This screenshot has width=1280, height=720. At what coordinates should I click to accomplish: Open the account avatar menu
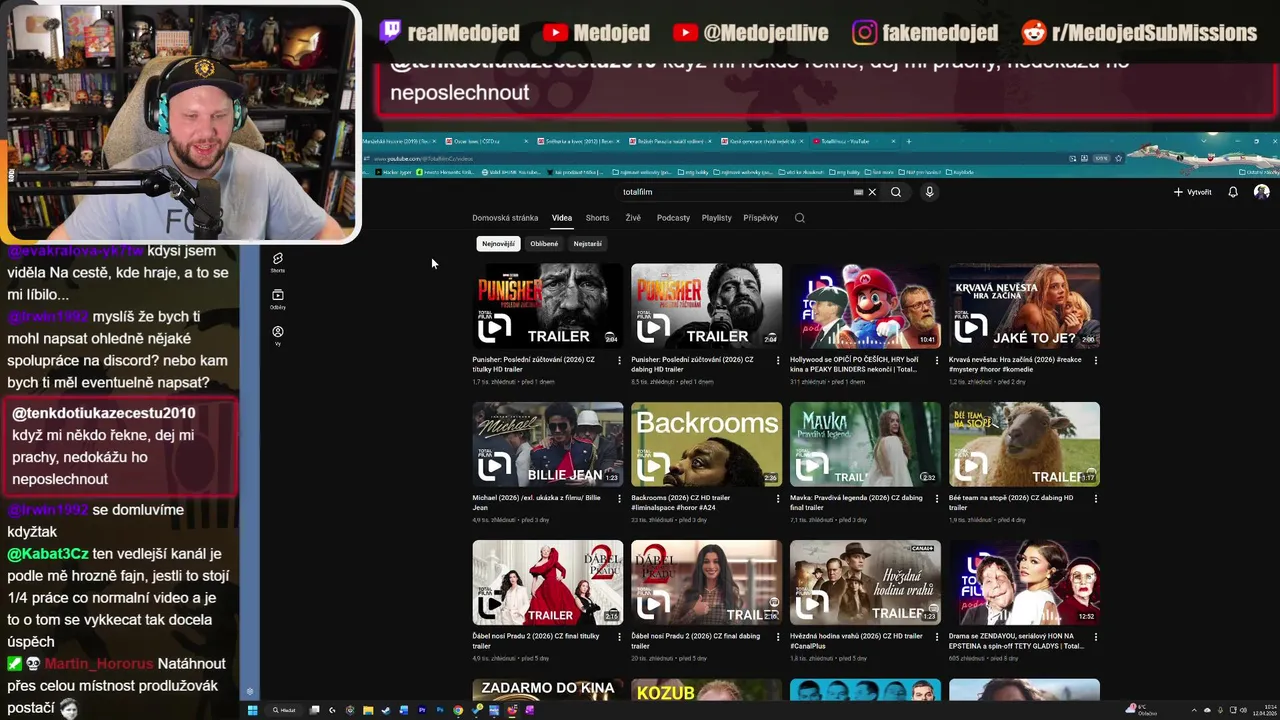click(1262, 192)
